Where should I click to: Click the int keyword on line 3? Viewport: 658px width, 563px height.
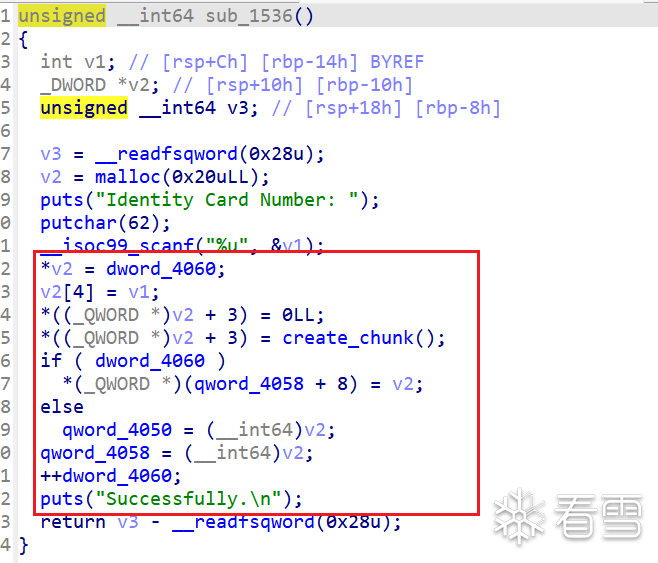[56, 62]
